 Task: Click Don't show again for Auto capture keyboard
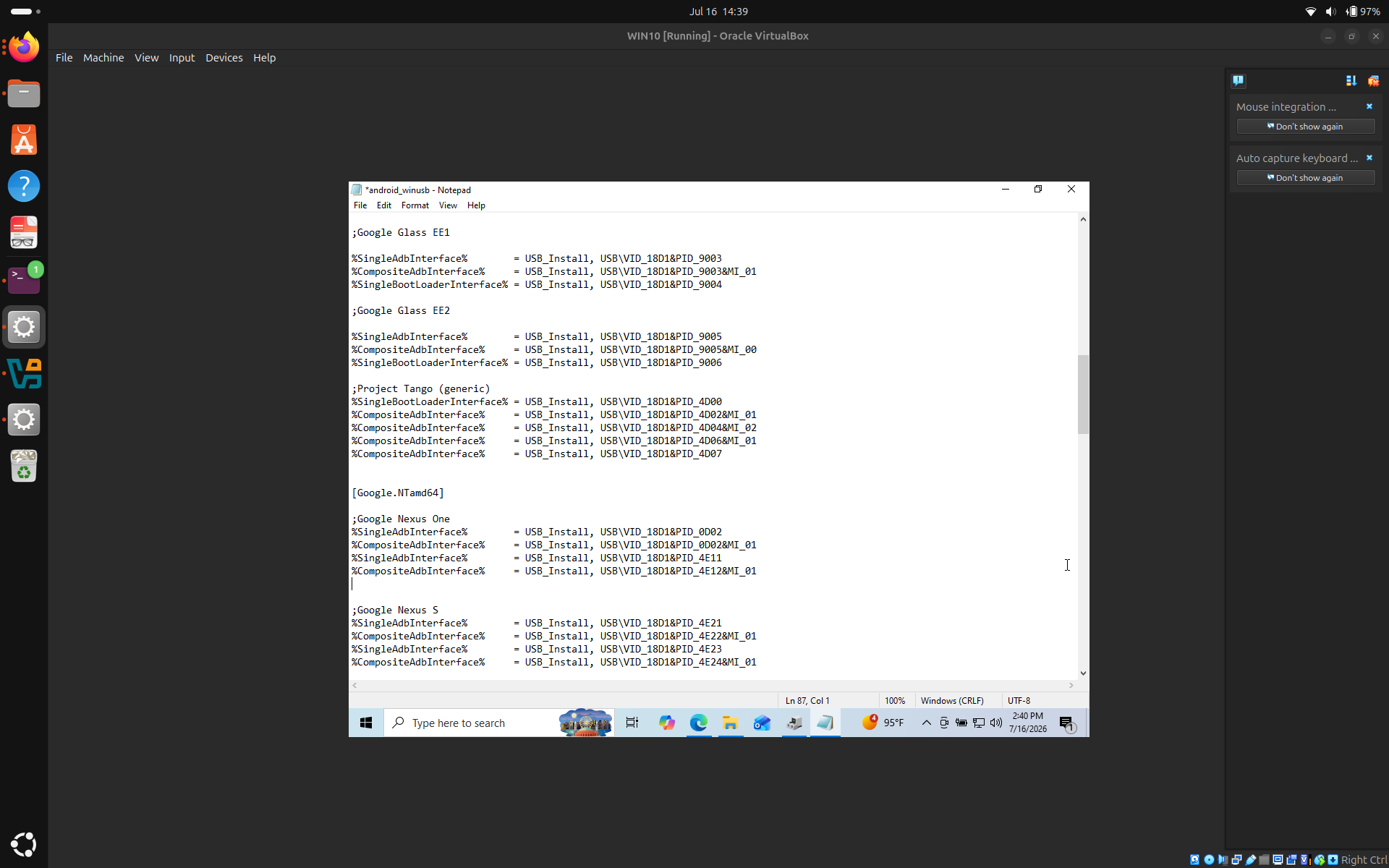[x=1305, y=178]
